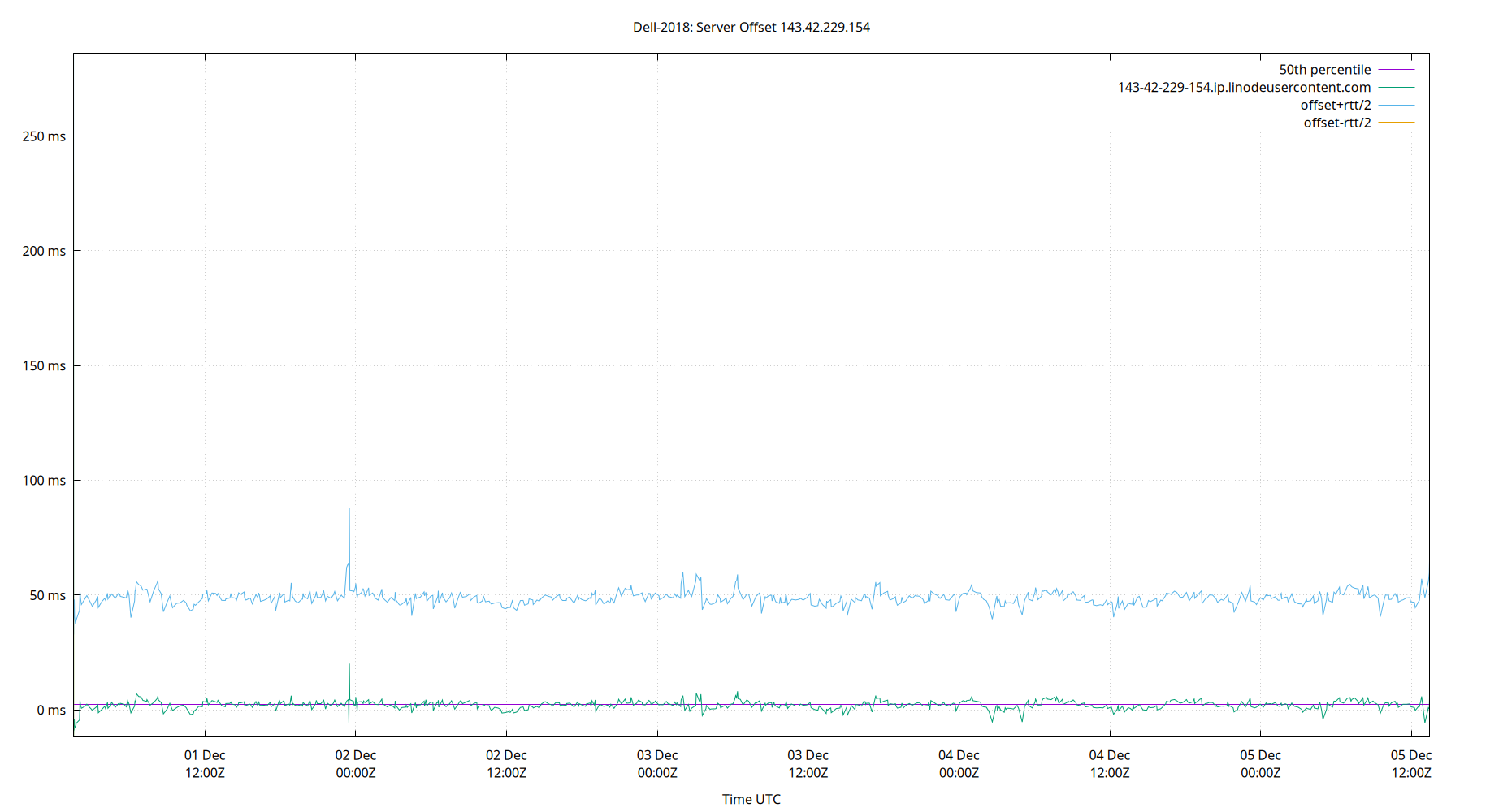Viewport: 1503px width, 812px height.
Task: Click the 143-42-229-154.ip.linodeusercontent.com legend text
Action: click(1244, 87)
